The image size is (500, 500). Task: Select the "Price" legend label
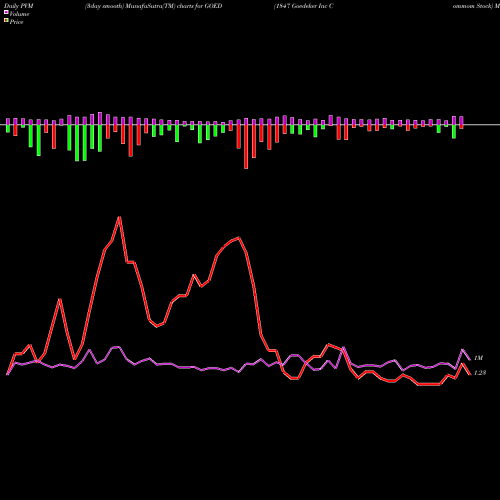16,22
